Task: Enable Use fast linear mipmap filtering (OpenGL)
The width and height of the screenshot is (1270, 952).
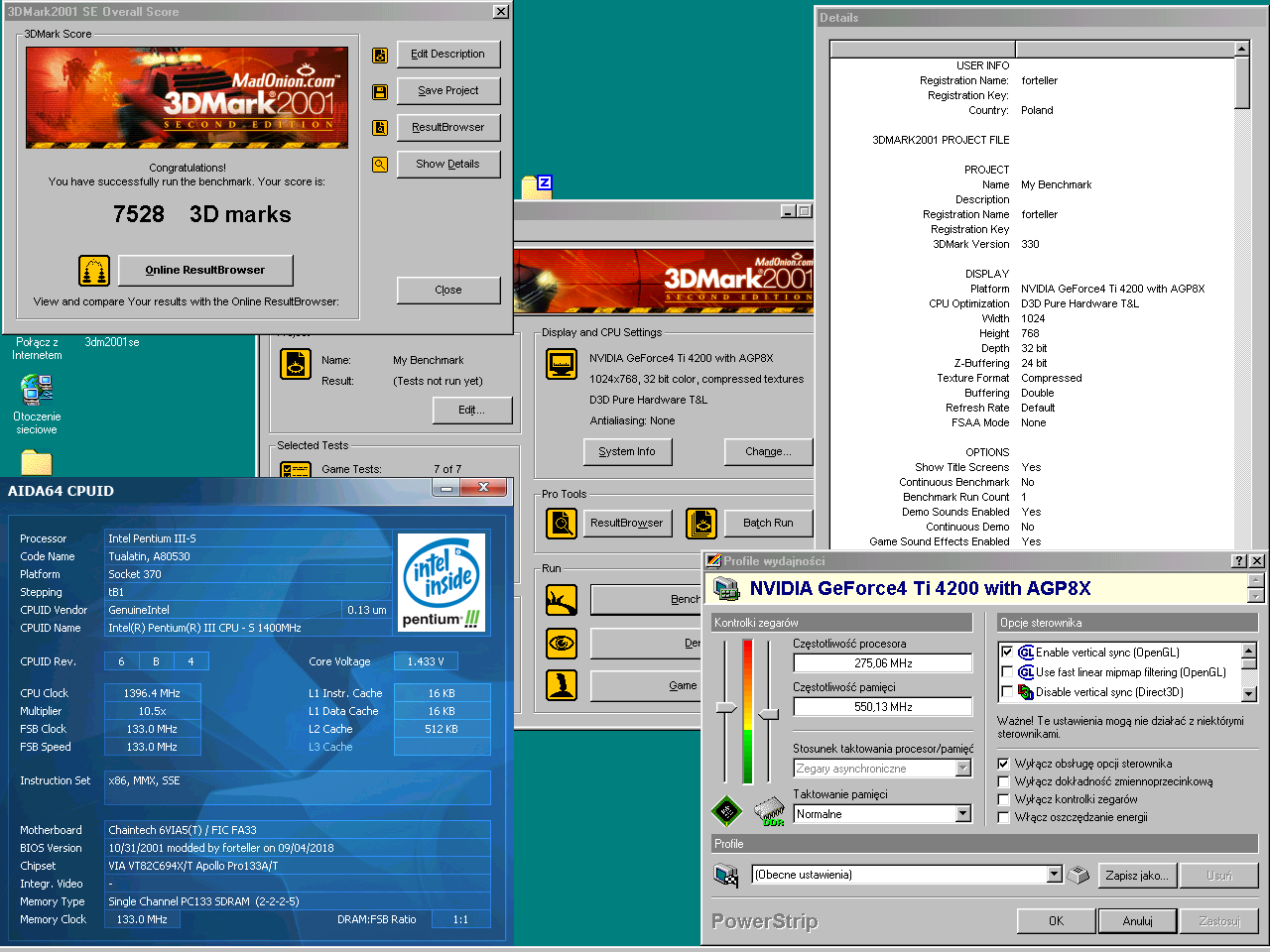Action: tap(1007, 672)
